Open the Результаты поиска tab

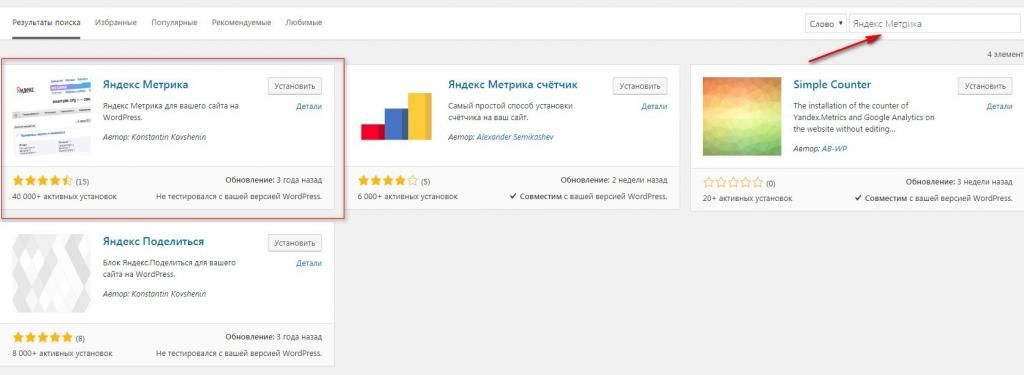(46, 23)
